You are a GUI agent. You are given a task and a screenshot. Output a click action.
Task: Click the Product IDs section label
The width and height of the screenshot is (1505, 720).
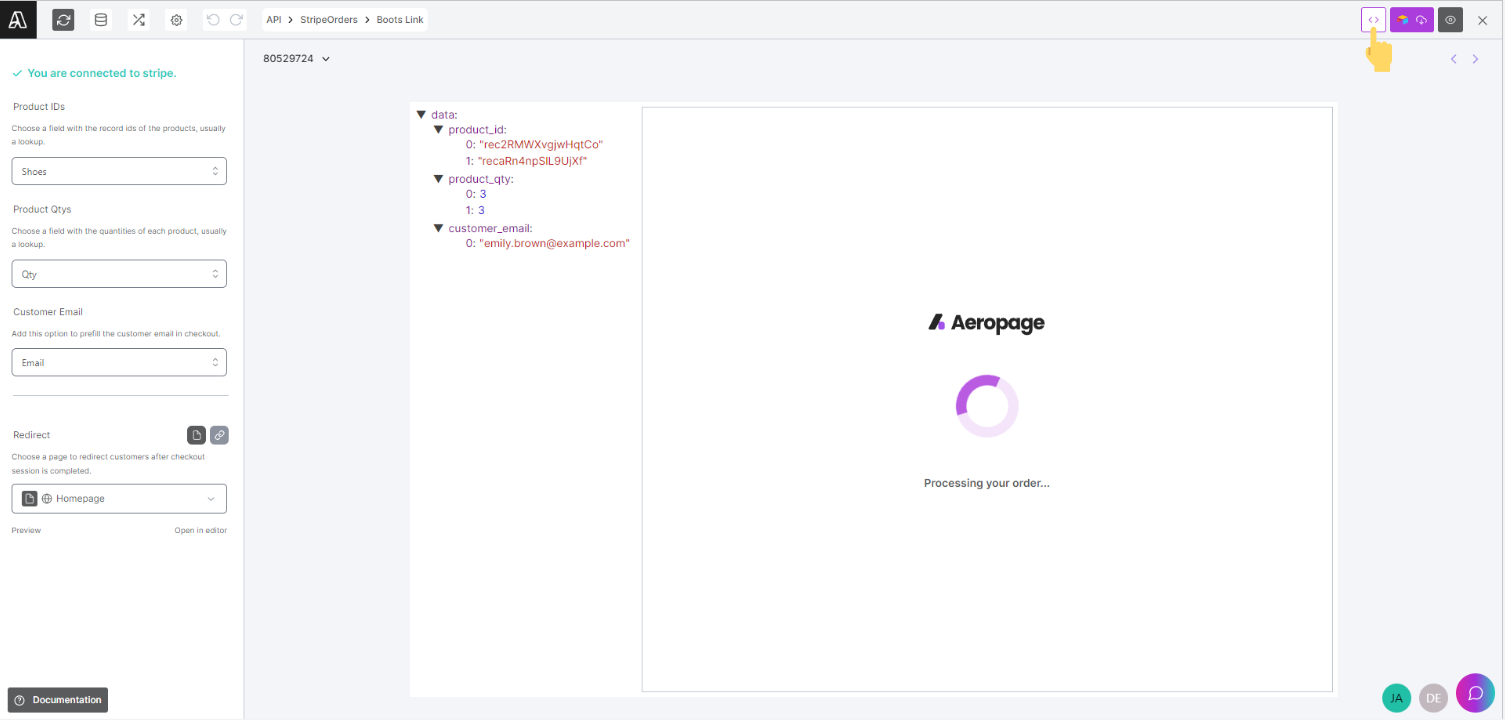pos(39,107)
